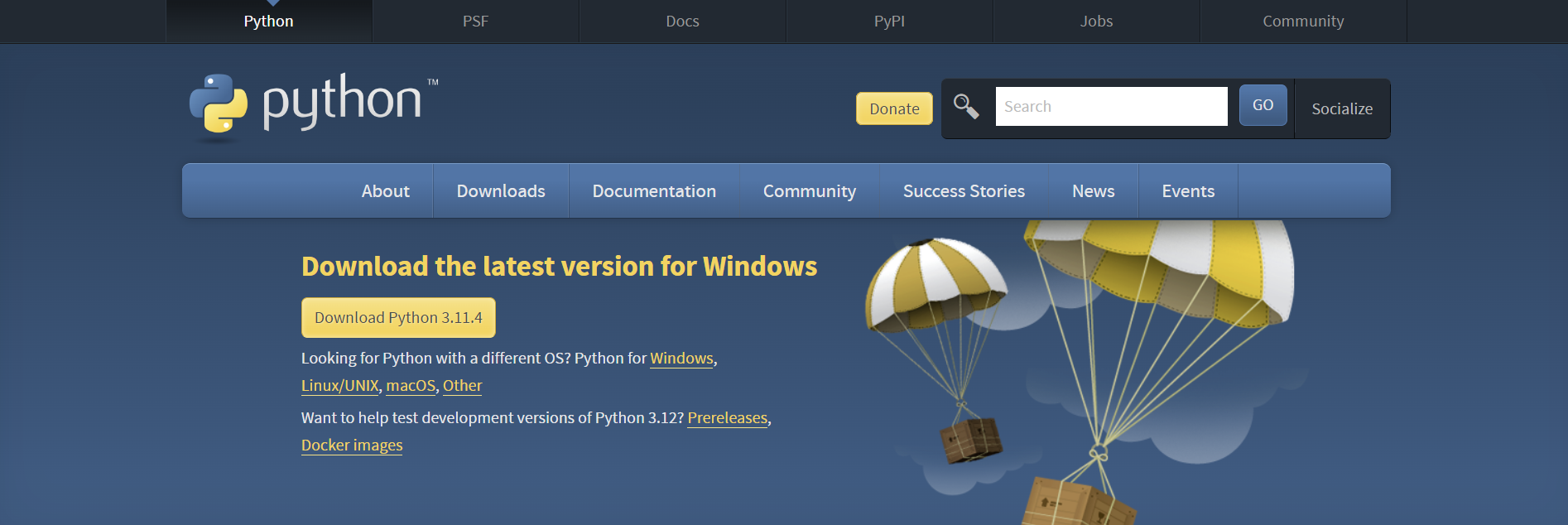
Task: Open the Success Stories menu
Action: click(964, 191)
